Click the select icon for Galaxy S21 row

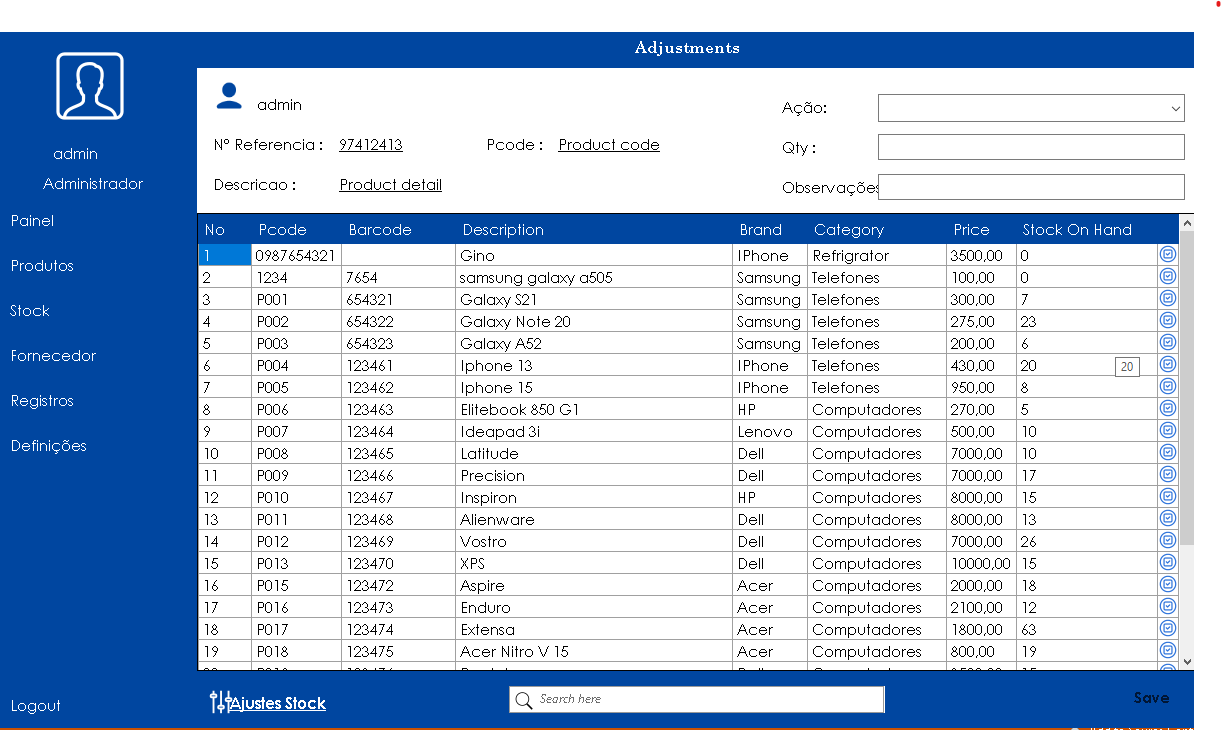(x=1167, y=299)
